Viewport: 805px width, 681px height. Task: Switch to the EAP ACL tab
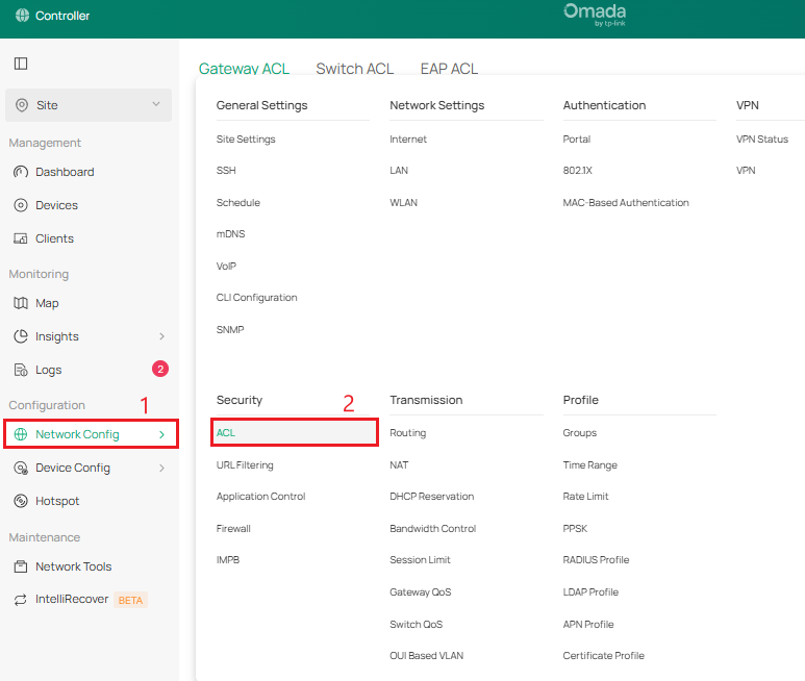(x=449, y=69)
